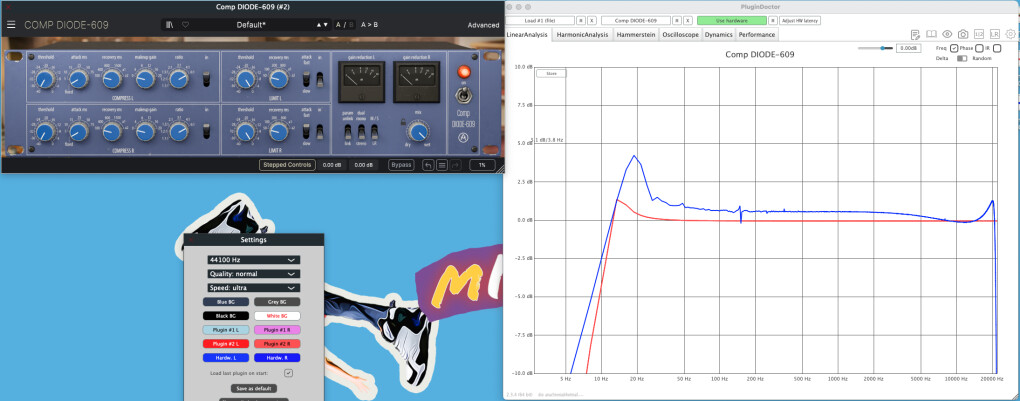1020x401 pixels.
Task: Flip the M/S – L/R switch
Action: (x=375, y=132)
